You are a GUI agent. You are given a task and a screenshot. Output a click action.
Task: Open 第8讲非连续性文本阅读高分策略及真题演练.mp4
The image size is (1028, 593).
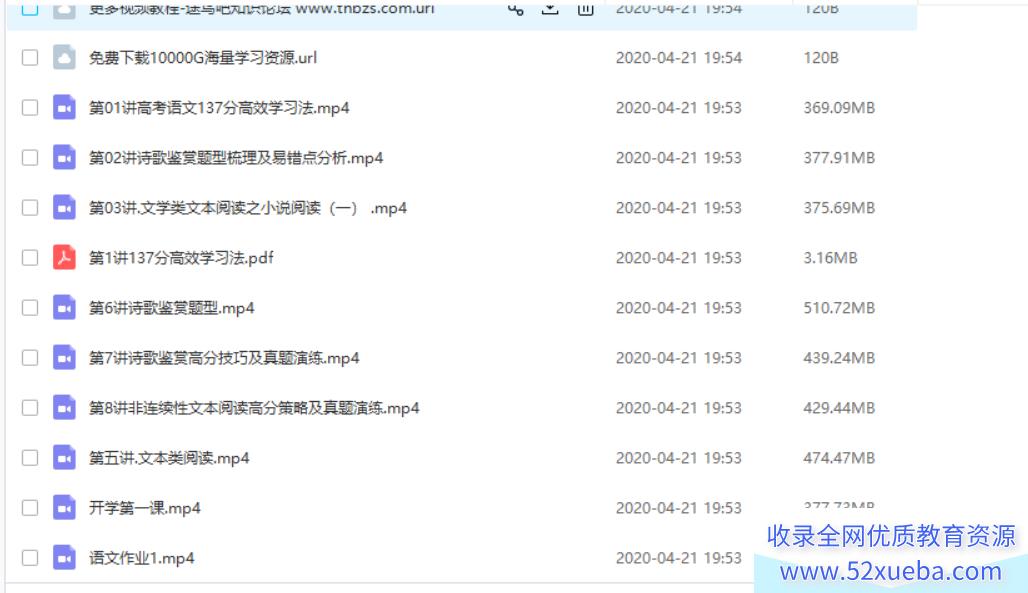coord(254,408)
